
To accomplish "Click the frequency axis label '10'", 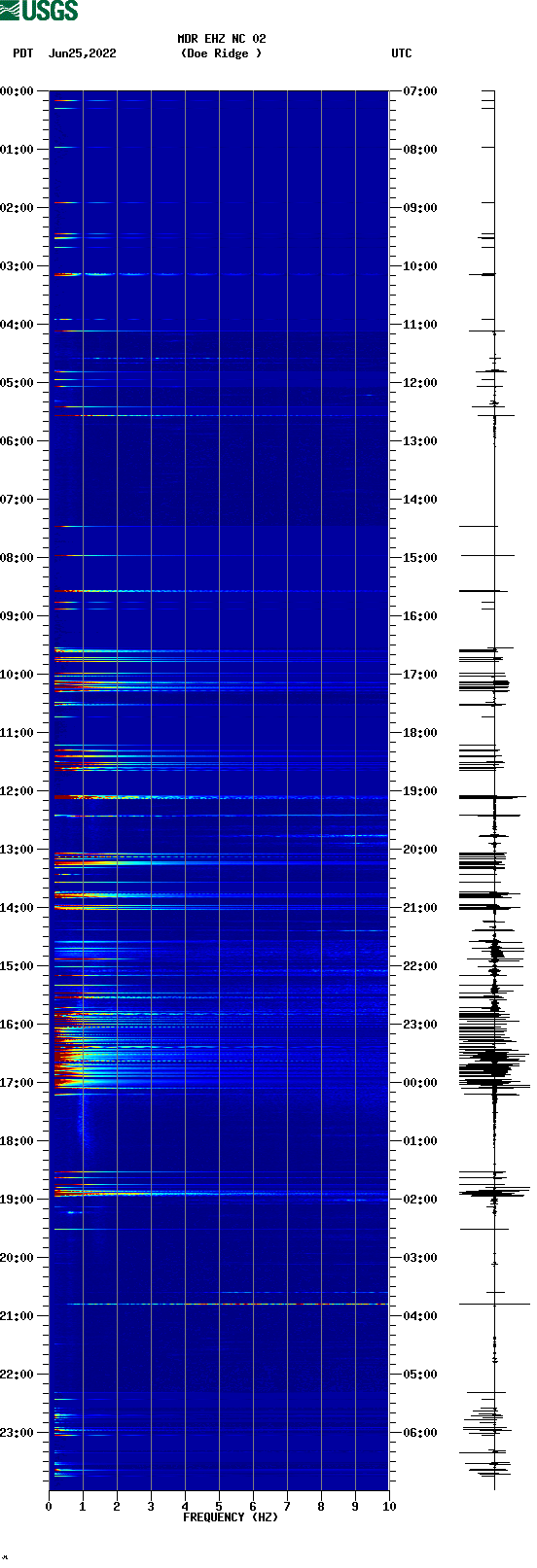I will click(x=389, y=1507).
